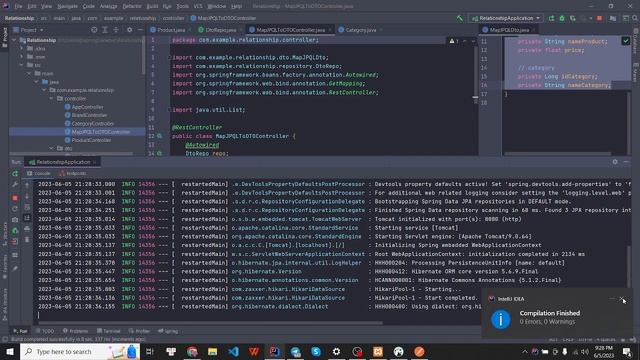The image size is (640, 360).
Task: Select opened file locate icon in Project panel
Action: [x=94, y=30]
